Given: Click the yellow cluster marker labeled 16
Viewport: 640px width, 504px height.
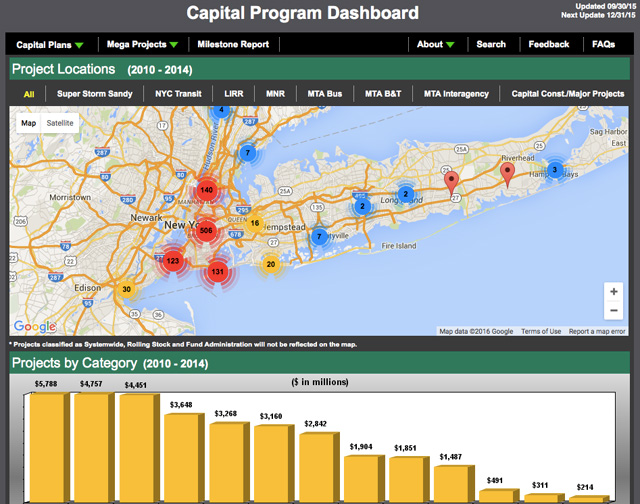Looking at the screenshot, I should (255, 223).
